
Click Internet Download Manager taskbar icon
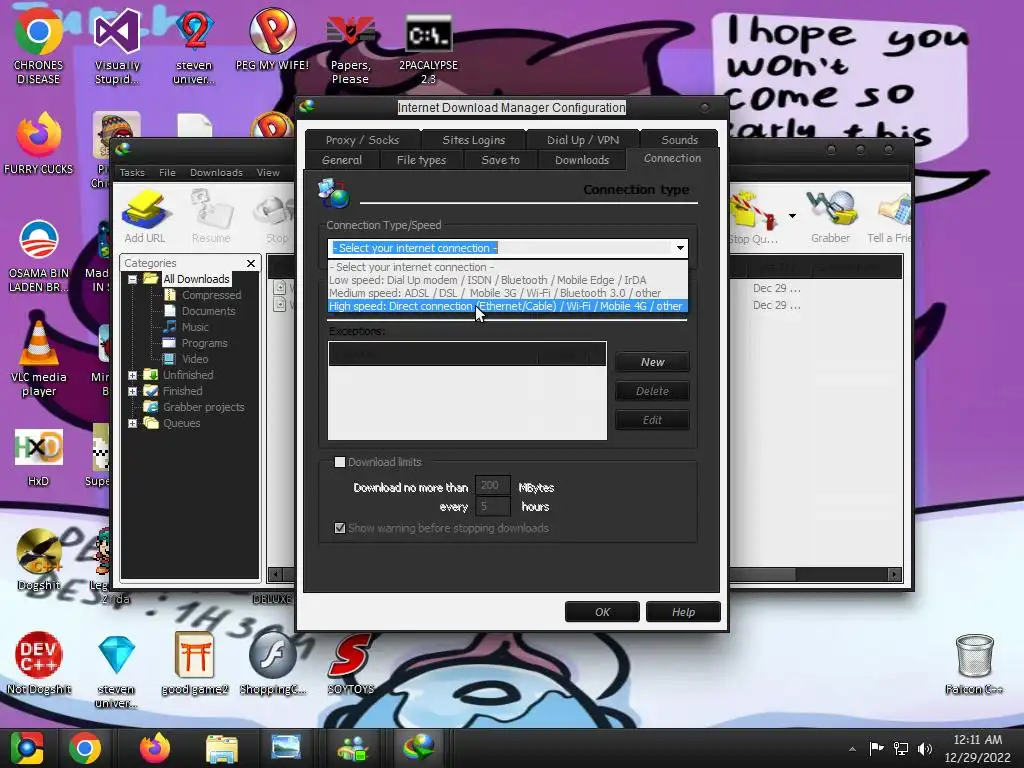[x=419, y=748]
